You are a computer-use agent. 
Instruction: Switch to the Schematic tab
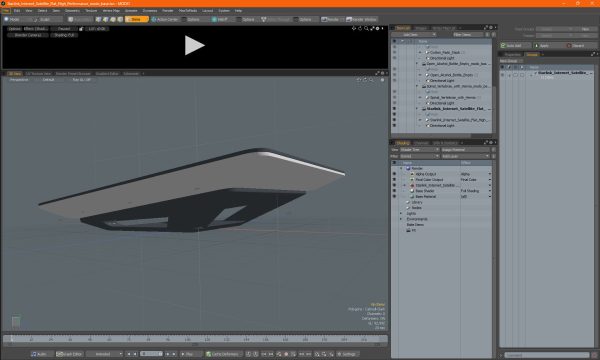pos(131,73)
